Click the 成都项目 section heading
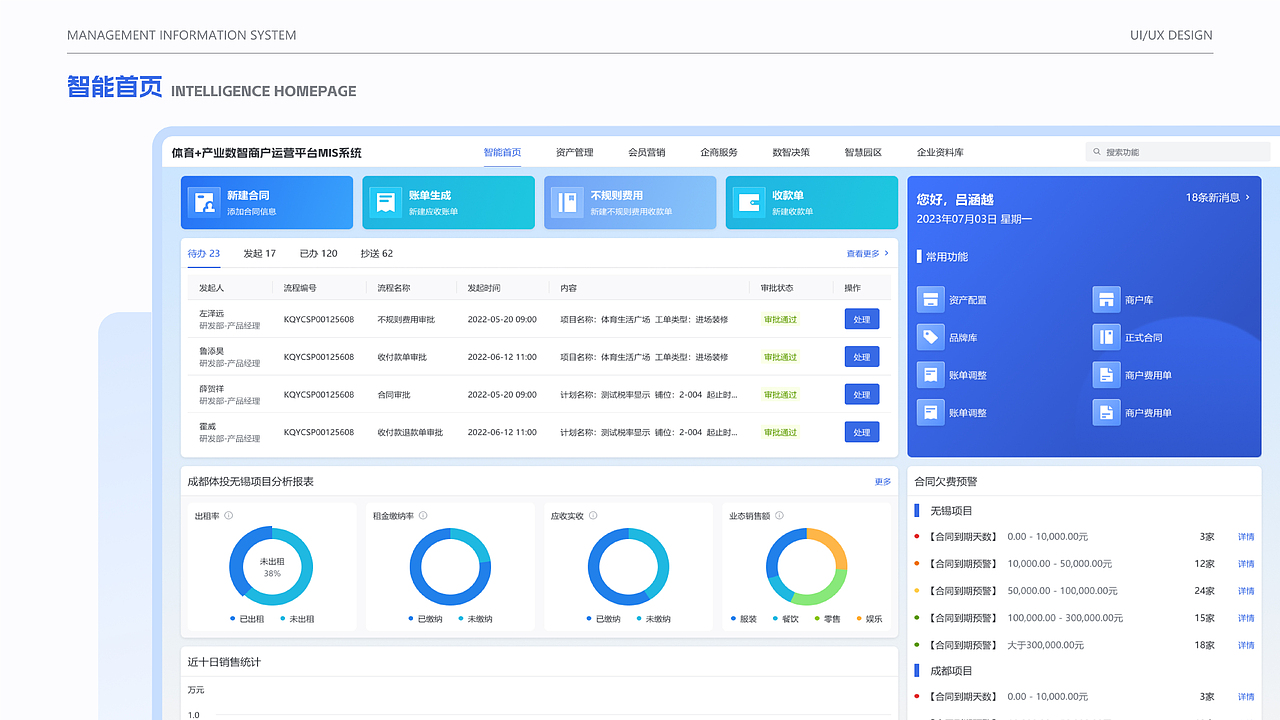Viewport: 1280px width, 720px height. (951, 671)
